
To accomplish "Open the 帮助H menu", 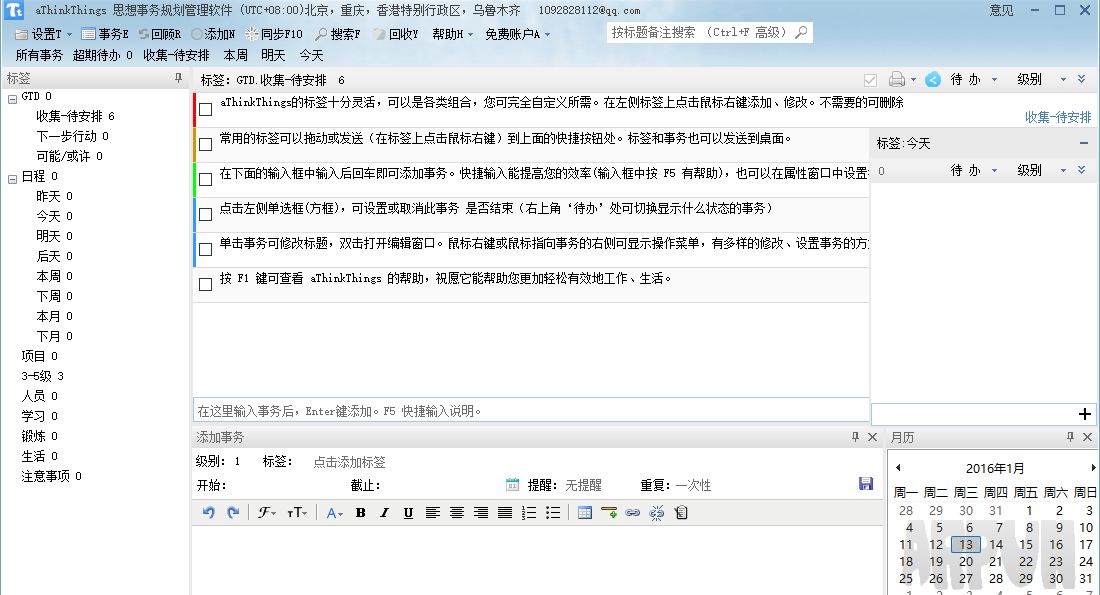I will pyautogui.click(x=452, y=34).
